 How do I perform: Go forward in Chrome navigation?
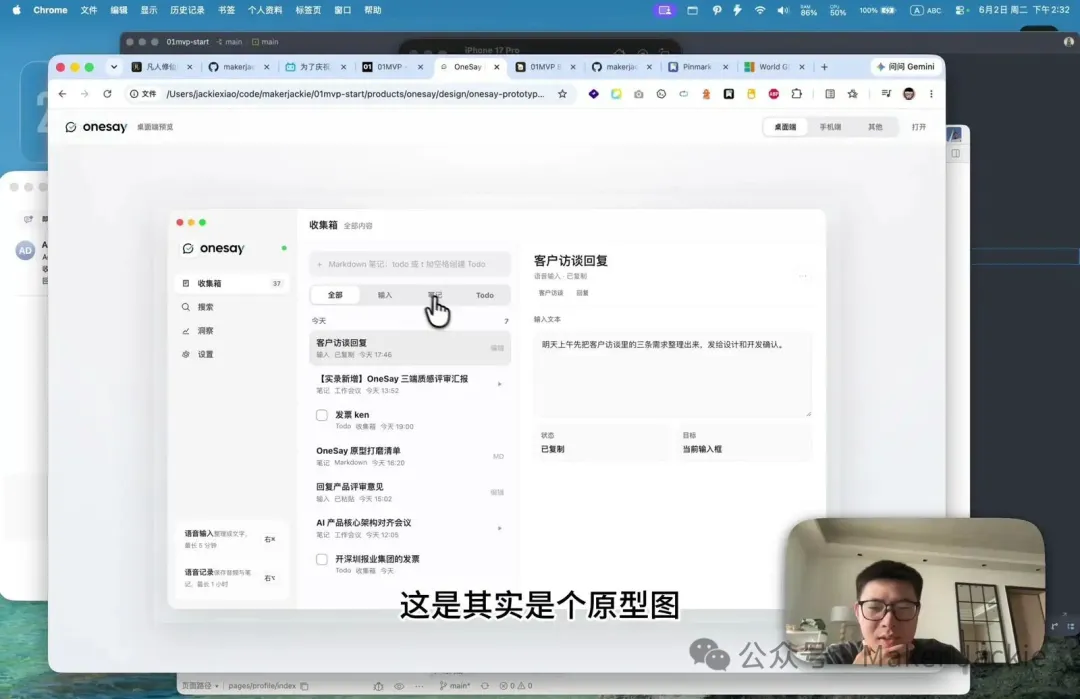[85, 94]
